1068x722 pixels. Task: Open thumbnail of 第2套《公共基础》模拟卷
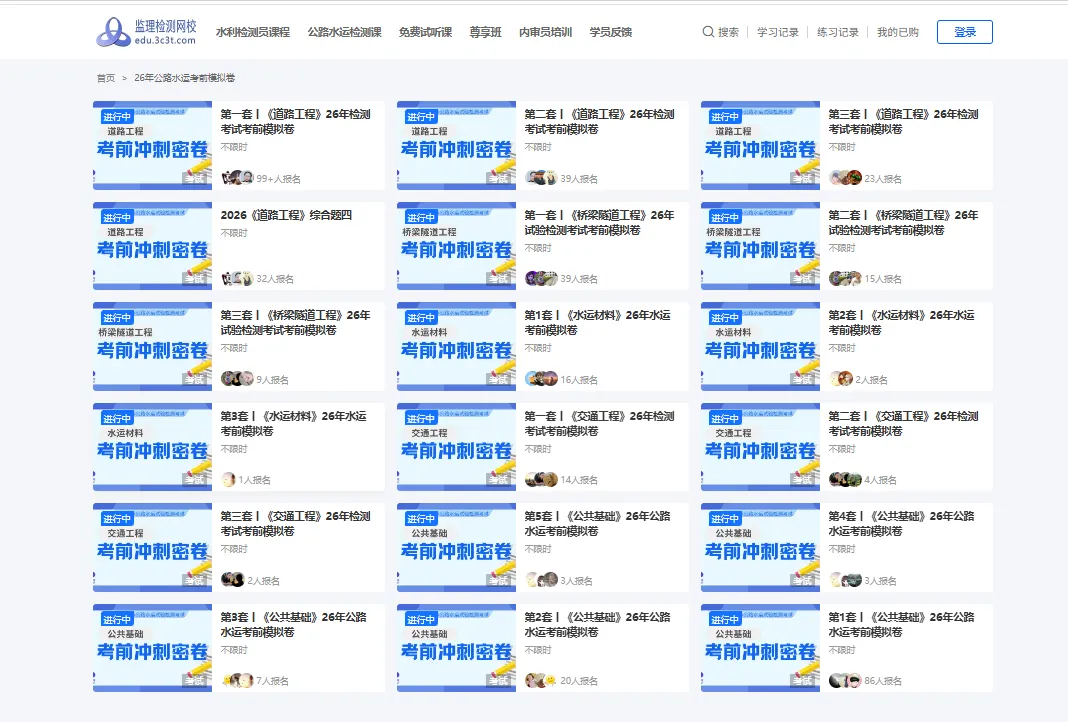(456, 648)
